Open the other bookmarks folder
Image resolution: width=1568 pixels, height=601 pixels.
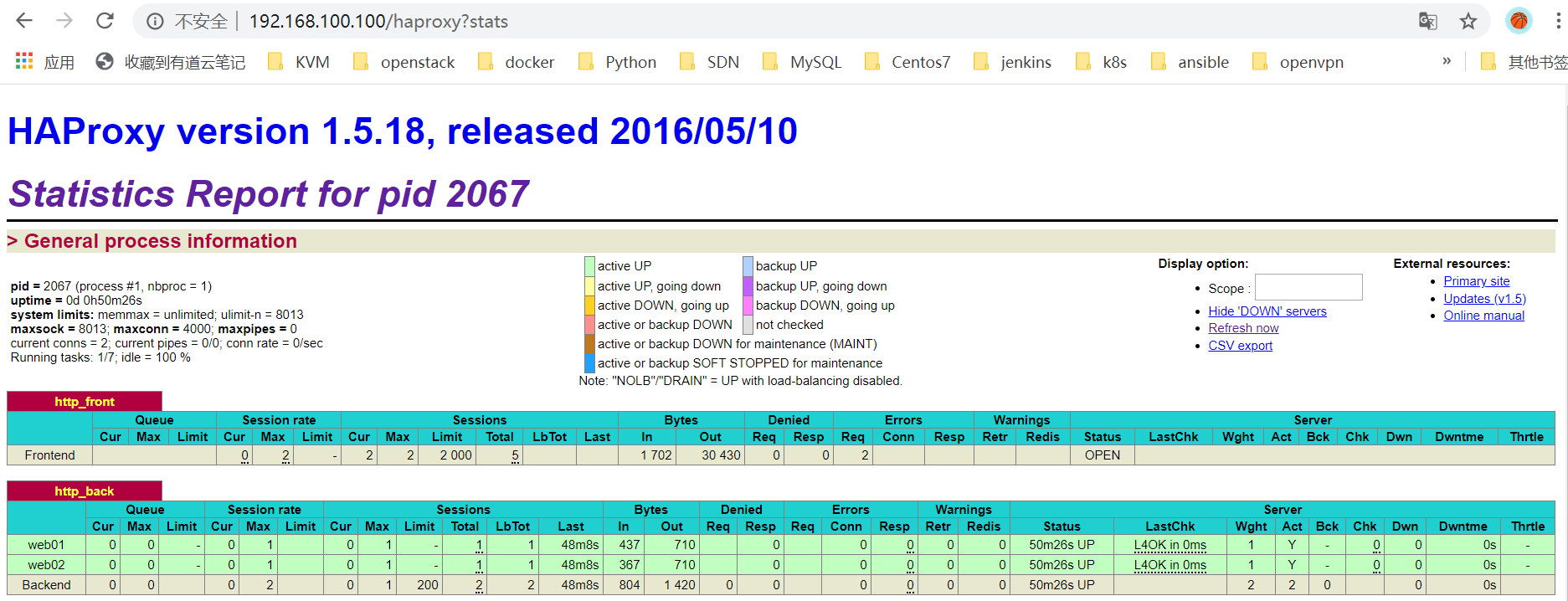pos(1524,62)
